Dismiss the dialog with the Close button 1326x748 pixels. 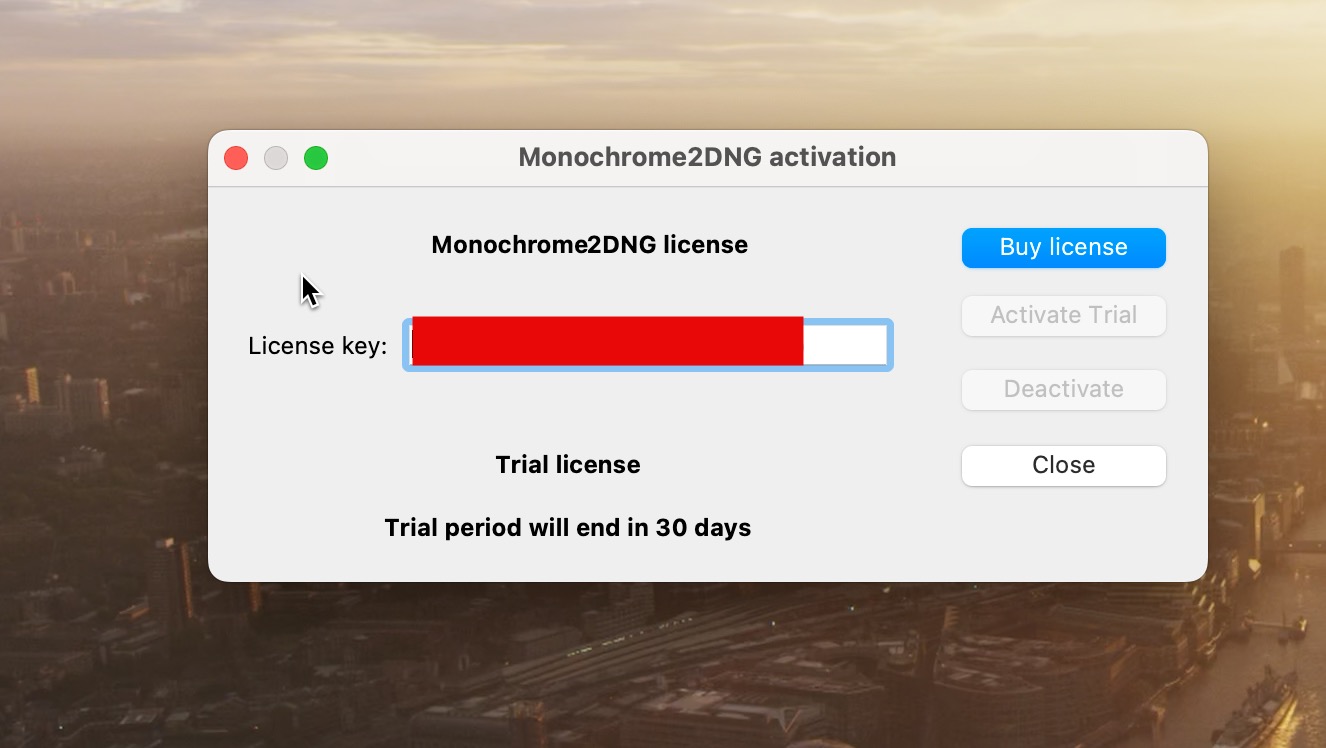click(x=1063, y=465)
